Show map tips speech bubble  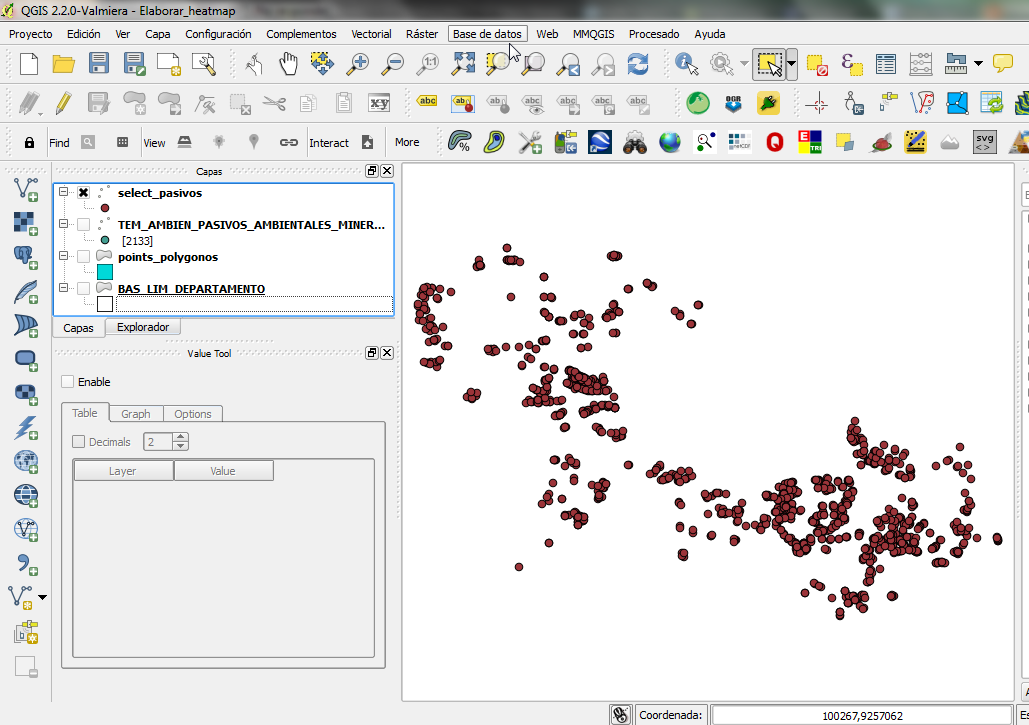point(1003,64)
